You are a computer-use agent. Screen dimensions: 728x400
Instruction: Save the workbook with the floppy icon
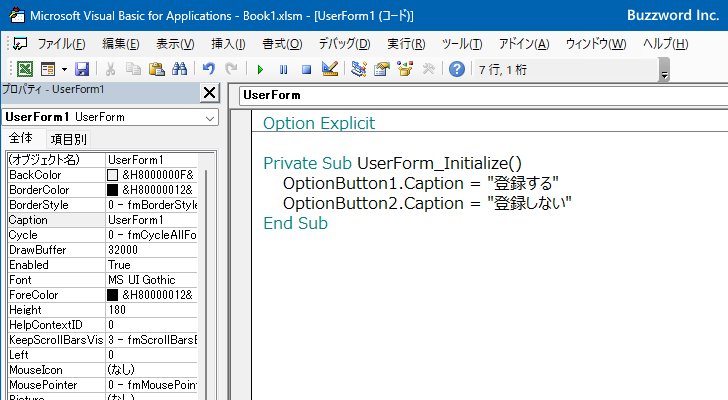point(82,70)
